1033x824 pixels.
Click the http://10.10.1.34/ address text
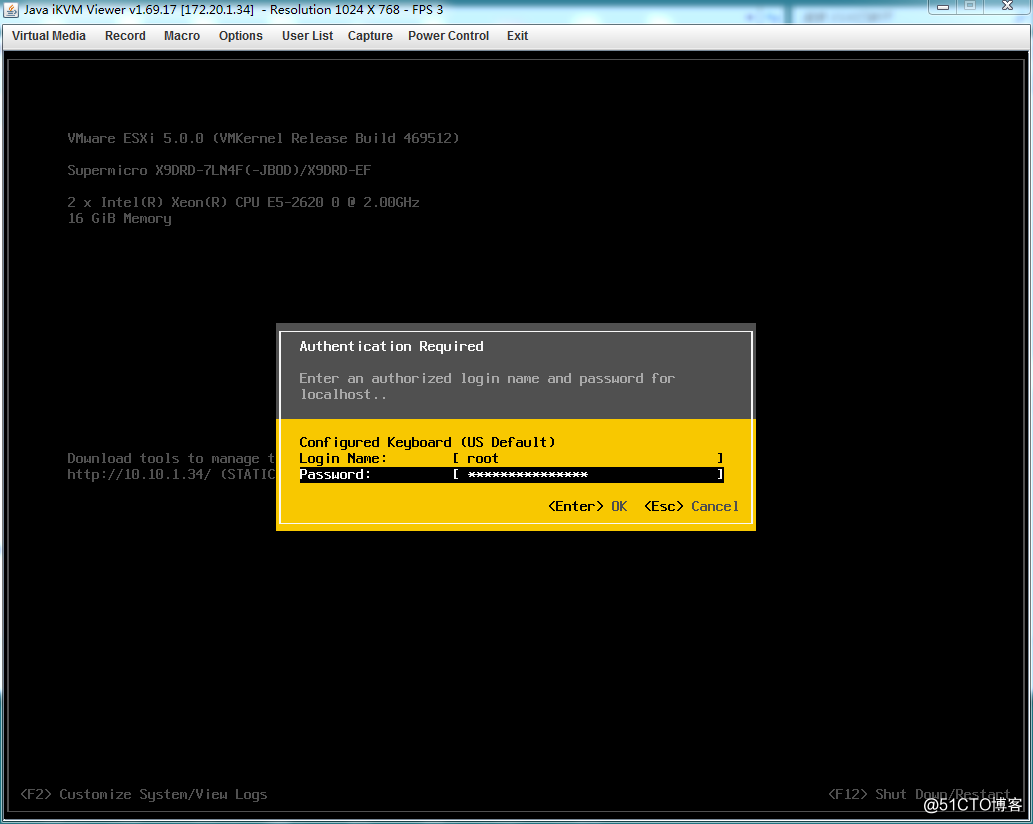[139, 474]
